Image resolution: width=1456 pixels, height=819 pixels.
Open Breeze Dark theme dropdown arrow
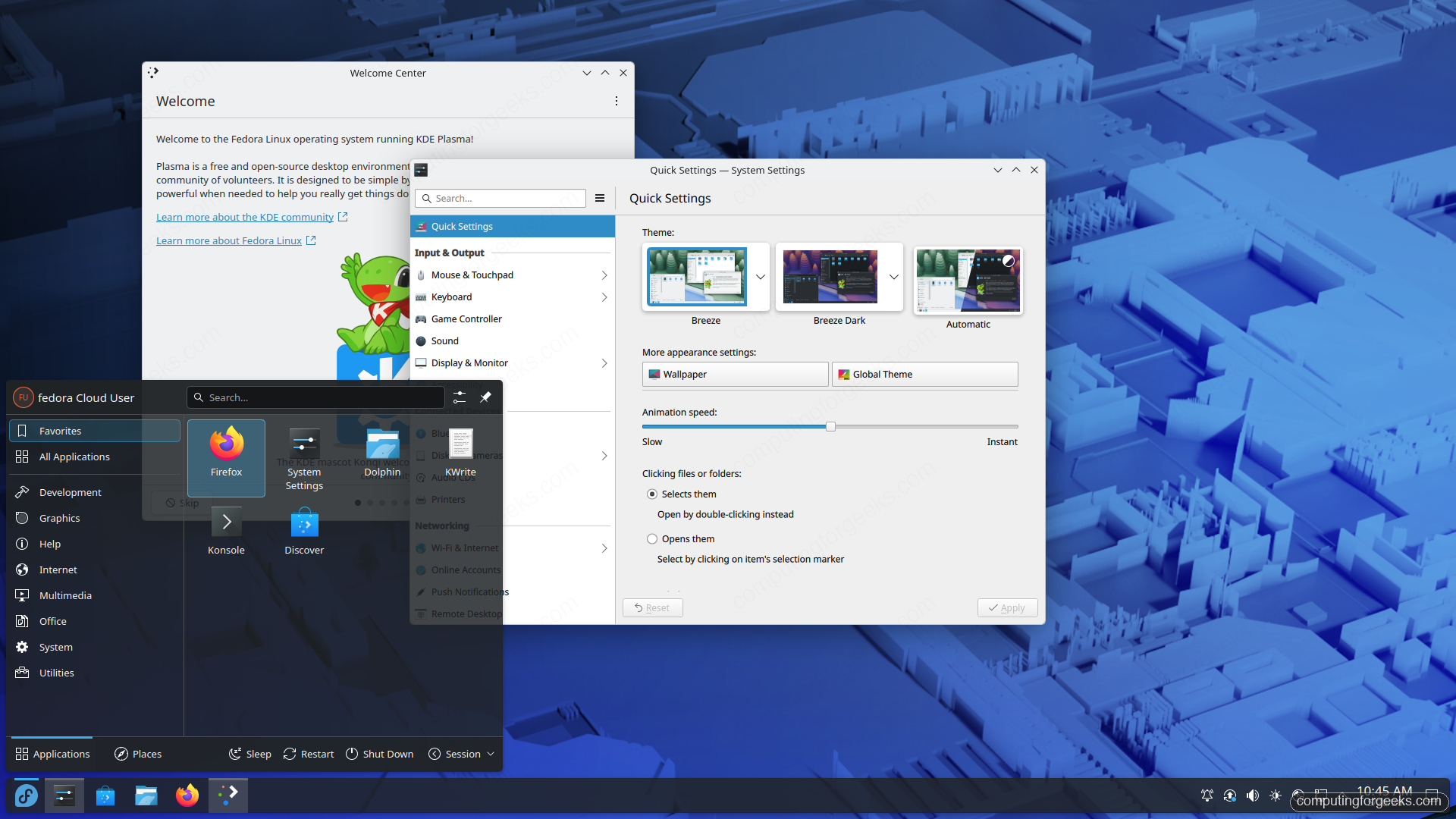coord(894,277)
